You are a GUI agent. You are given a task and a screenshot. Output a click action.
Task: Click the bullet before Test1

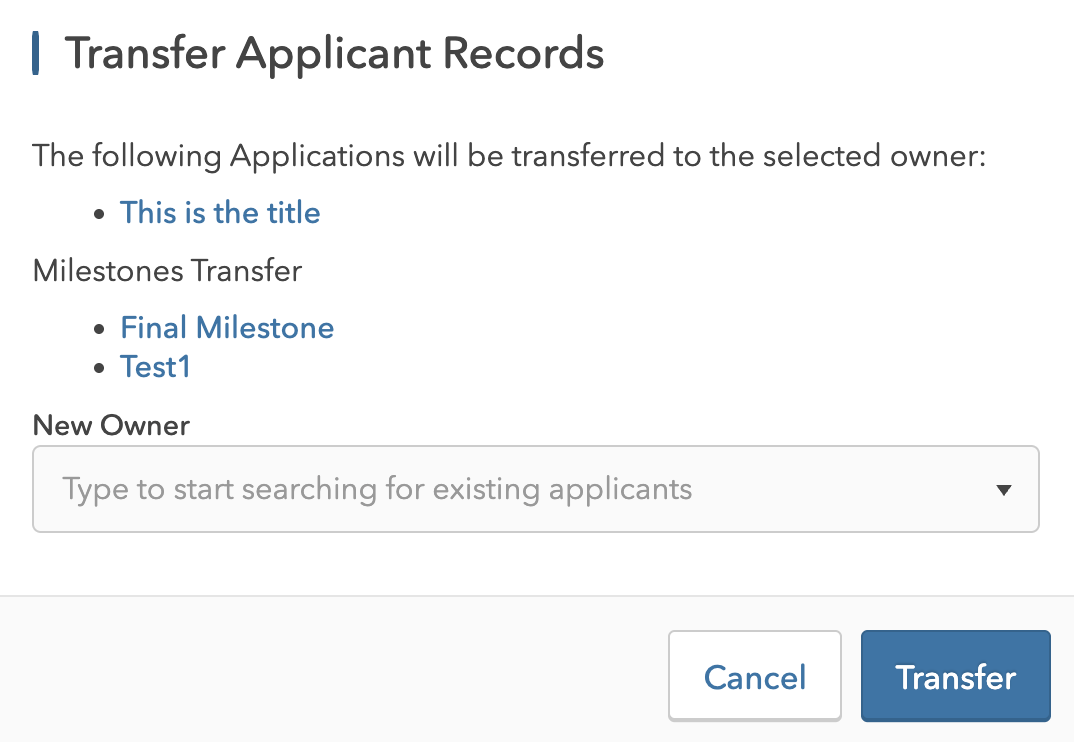99,369
